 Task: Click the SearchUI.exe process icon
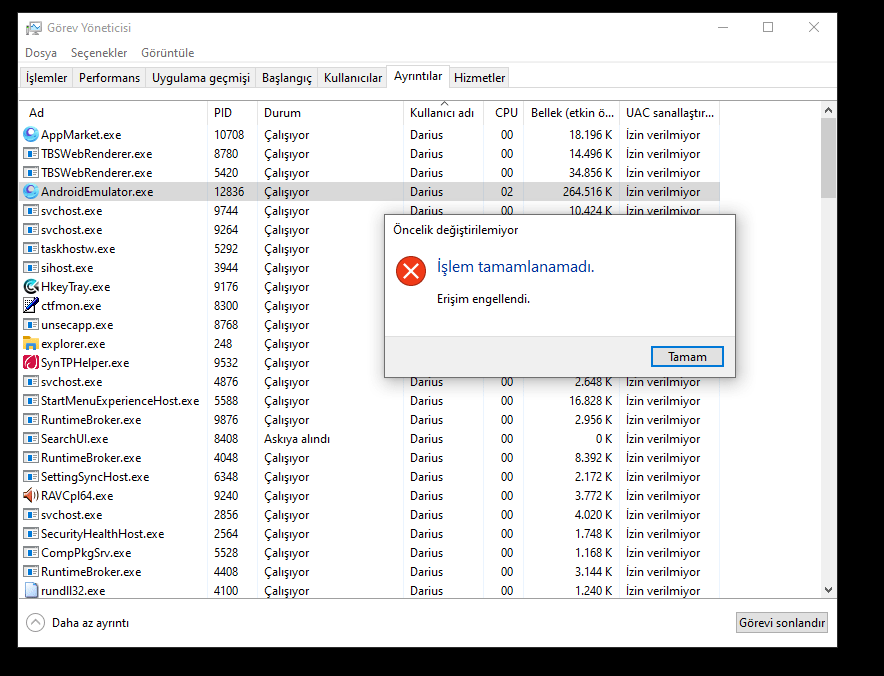30,439
